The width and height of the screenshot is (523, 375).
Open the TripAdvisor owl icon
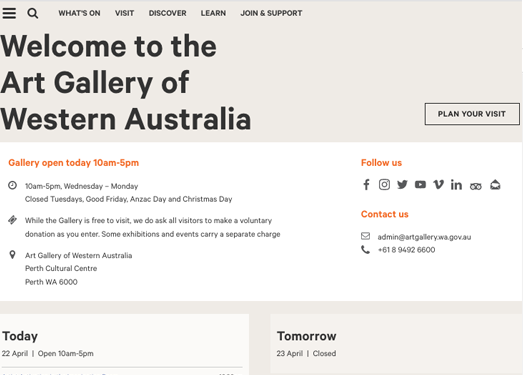click(476, 186)
